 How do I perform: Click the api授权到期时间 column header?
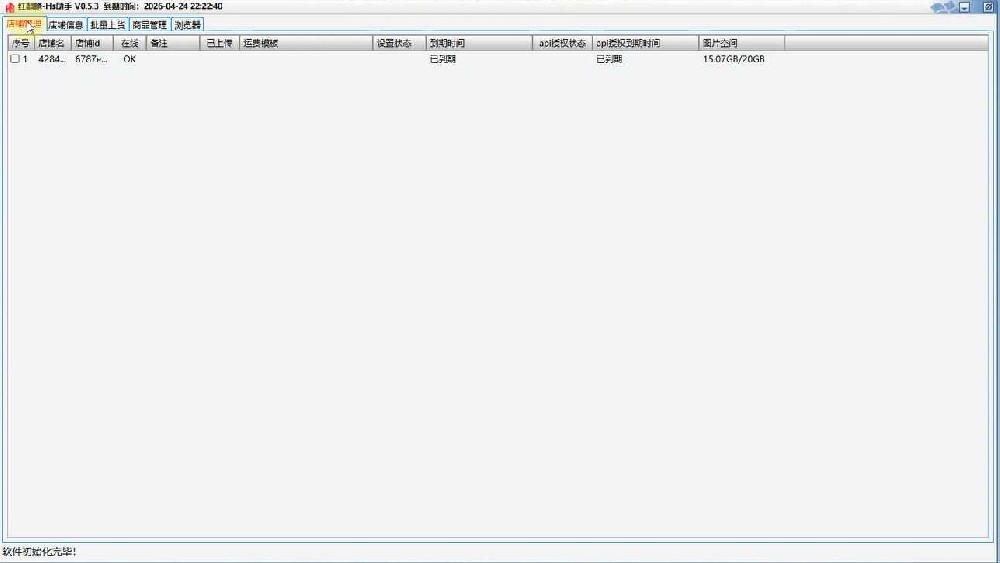[x=645, y=43]
